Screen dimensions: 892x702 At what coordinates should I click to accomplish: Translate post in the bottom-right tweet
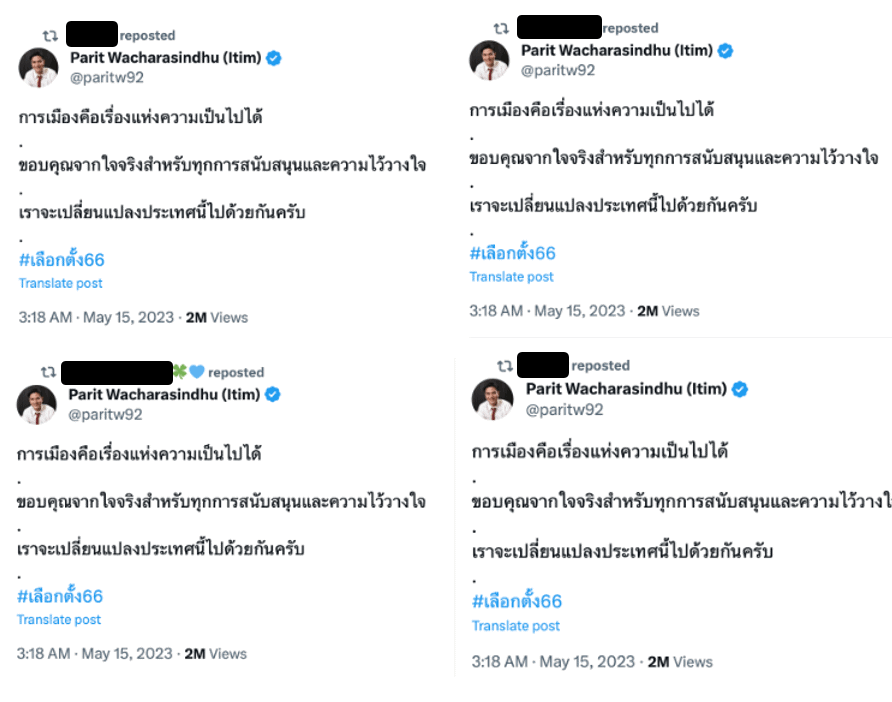click(x=516, y=626)
